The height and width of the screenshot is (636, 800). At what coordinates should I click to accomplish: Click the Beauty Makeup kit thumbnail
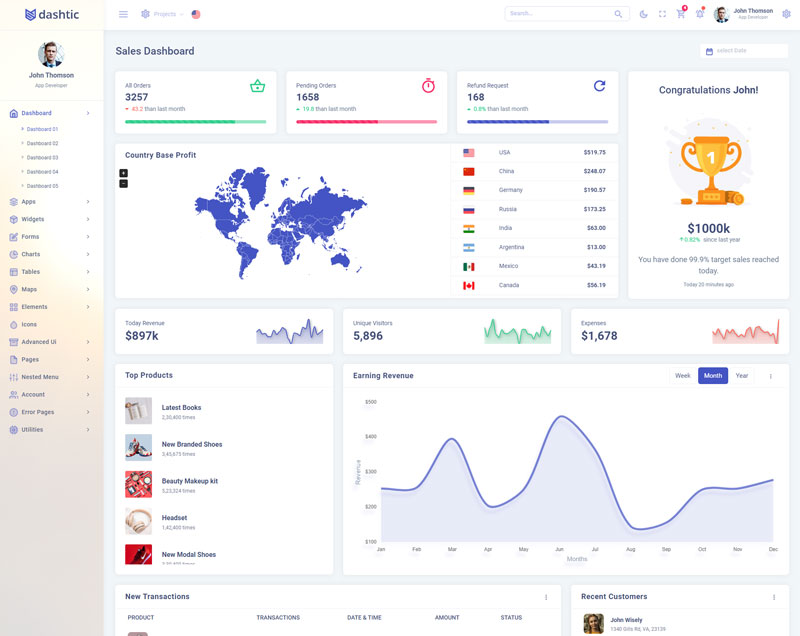coord(138,484)
